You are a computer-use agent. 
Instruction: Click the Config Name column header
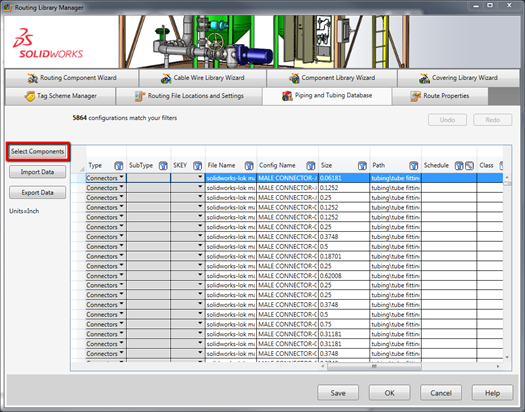click(277, 165)
